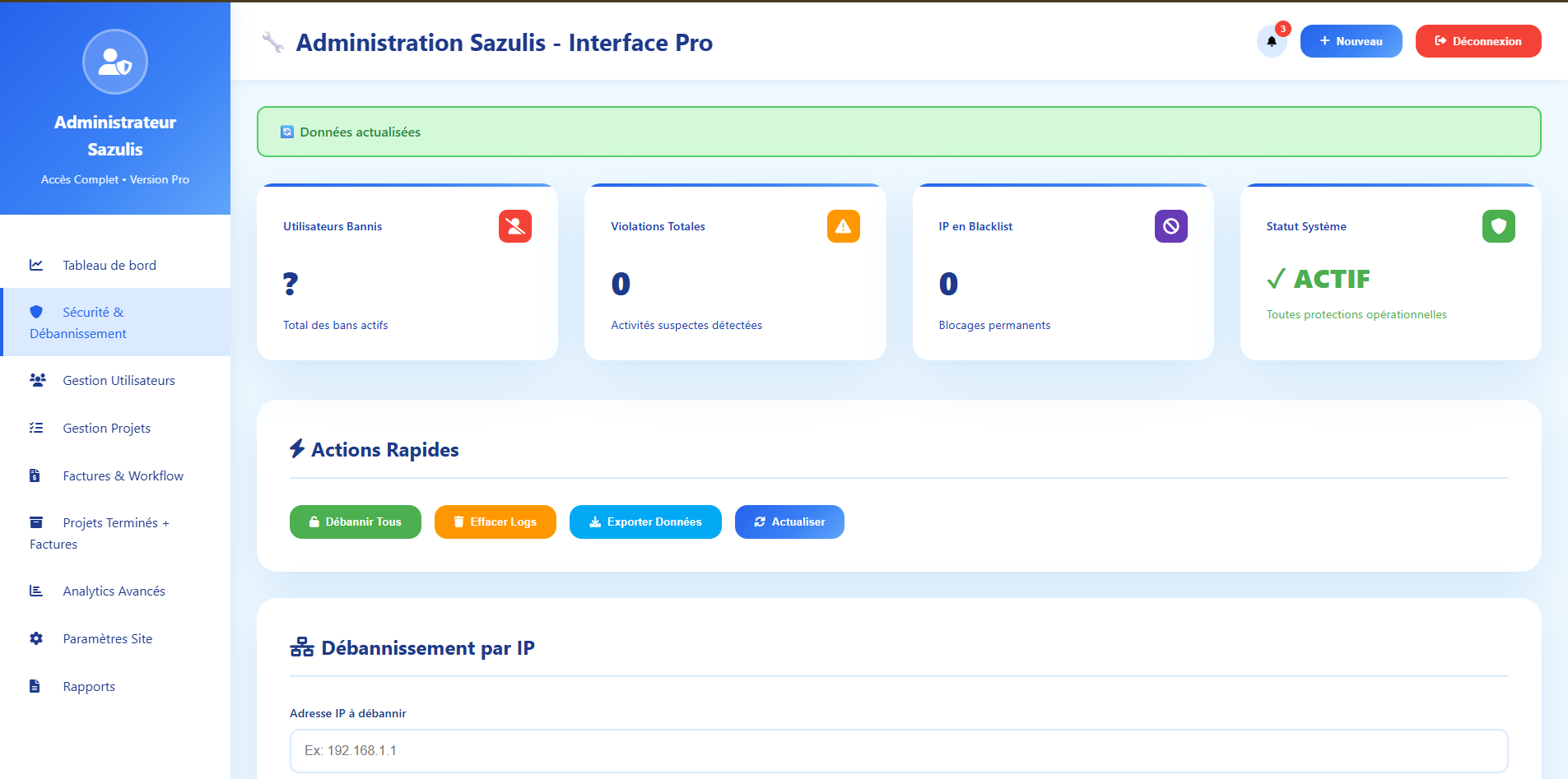Click the gear icon for Paramètres Site
This screenshot has width=1568, height=779.
36,638
